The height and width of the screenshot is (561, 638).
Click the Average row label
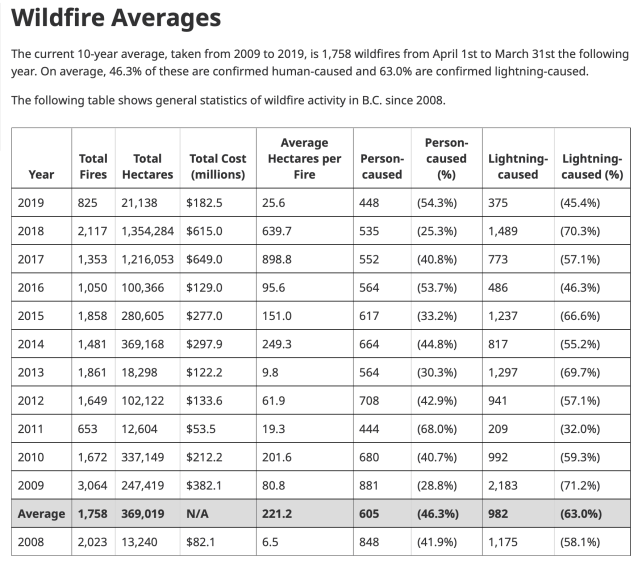pos(43,515)
